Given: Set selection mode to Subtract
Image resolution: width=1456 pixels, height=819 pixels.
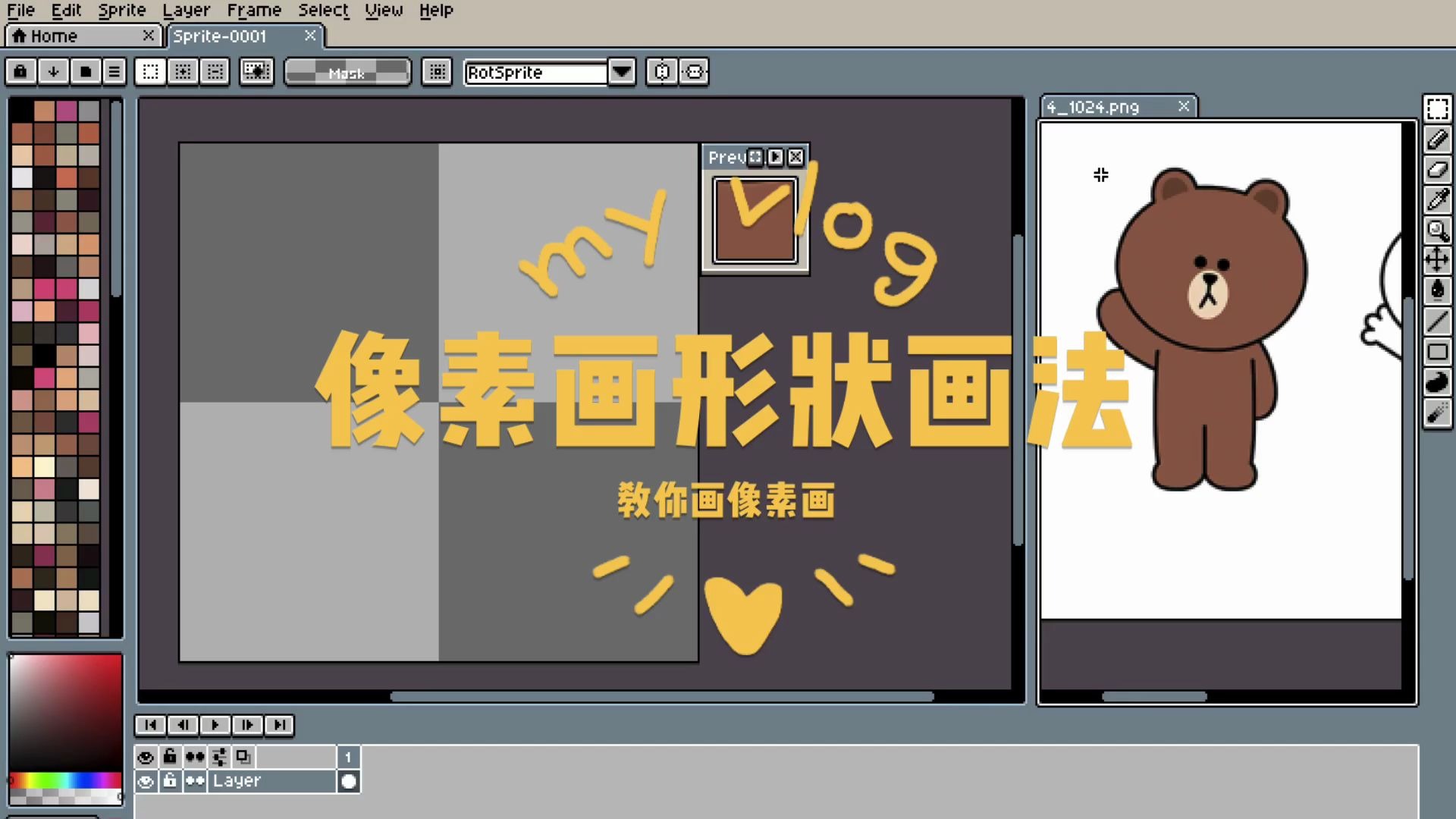Looking at the screenshot, I should 215,72.
